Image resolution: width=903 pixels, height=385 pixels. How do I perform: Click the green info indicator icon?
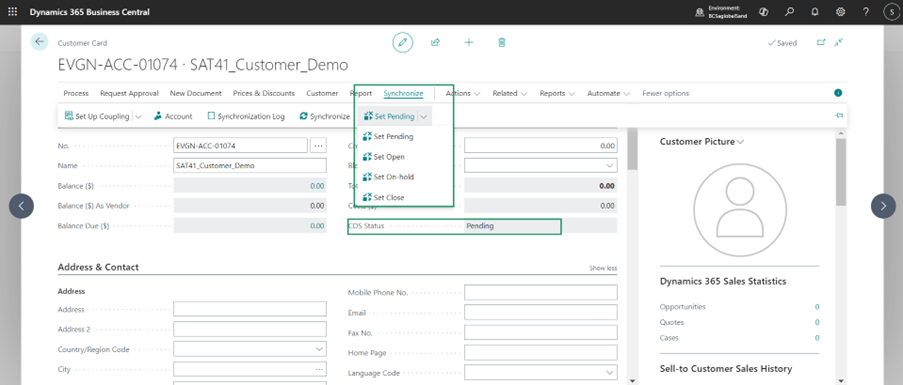(838, 93)
